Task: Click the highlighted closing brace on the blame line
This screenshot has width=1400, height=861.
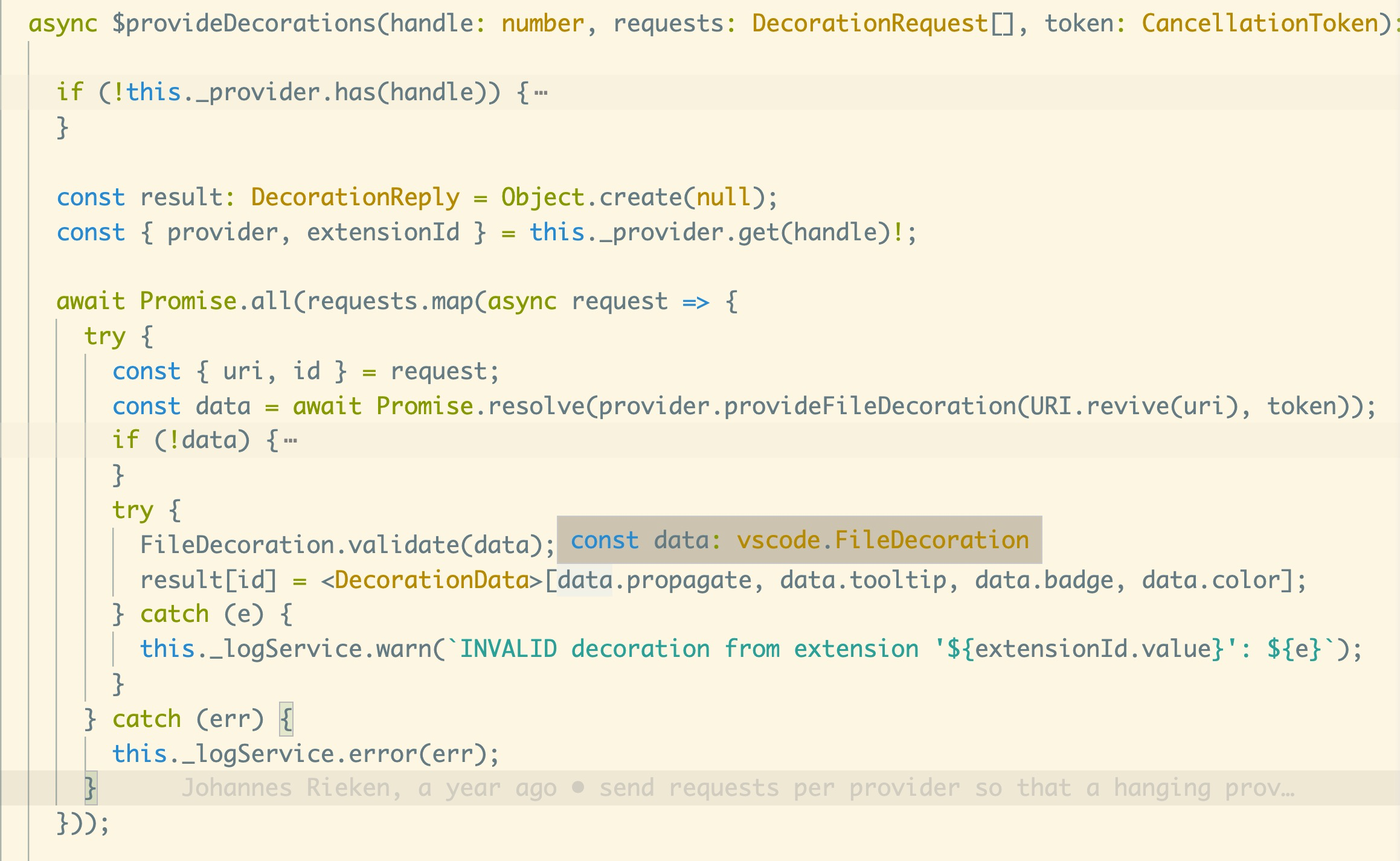Action: tap(90, 788)
